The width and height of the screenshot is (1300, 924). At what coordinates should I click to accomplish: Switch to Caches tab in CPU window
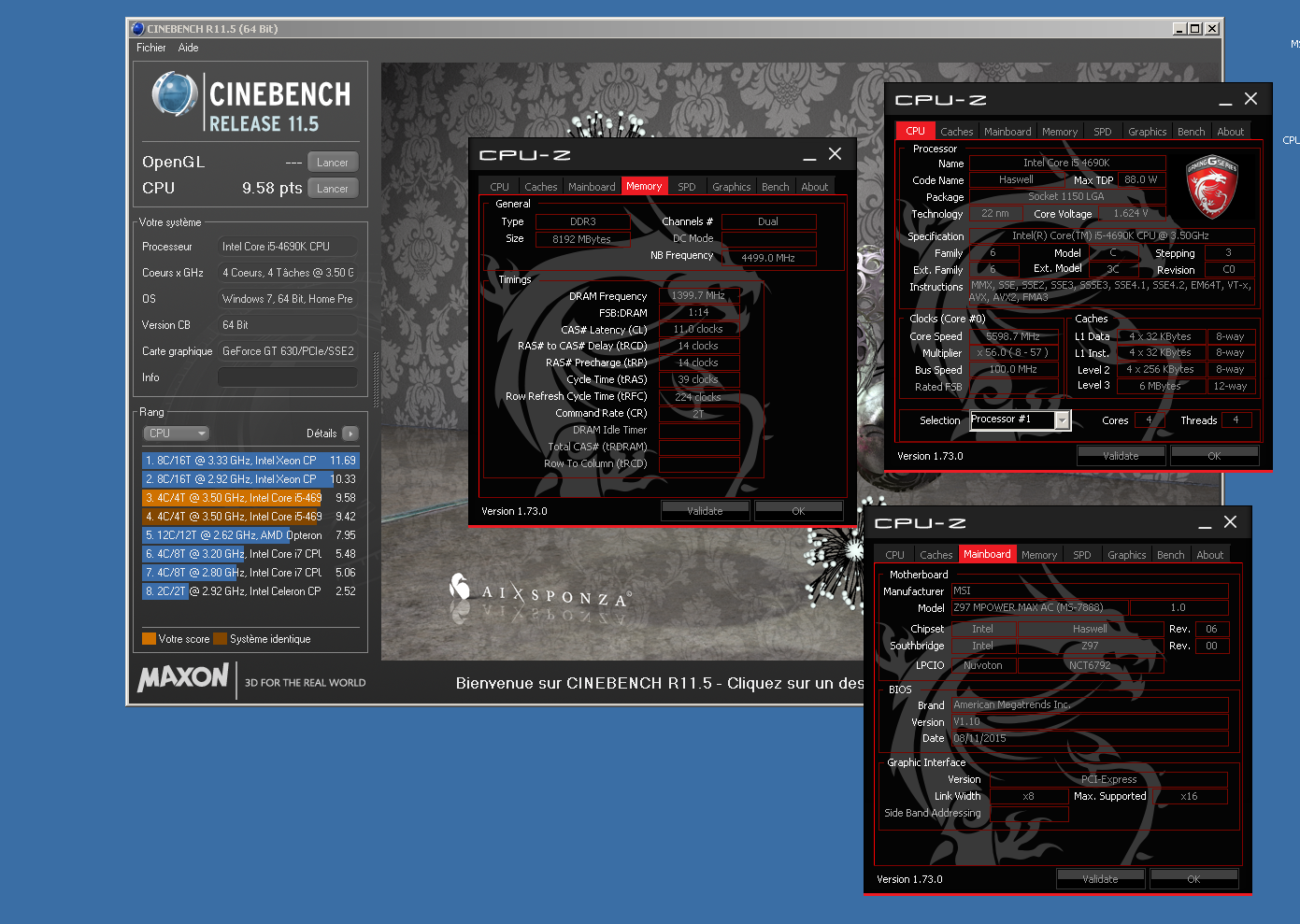(x=956, y=132)
